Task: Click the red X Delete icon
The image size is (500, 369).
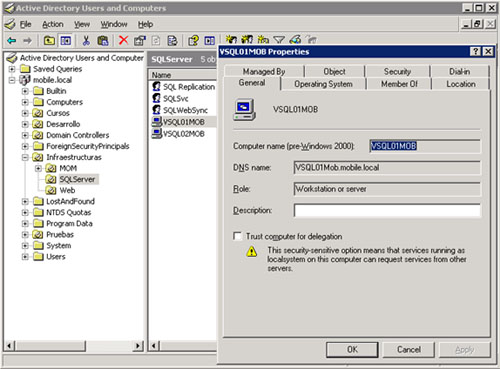Action: point(123,40)
